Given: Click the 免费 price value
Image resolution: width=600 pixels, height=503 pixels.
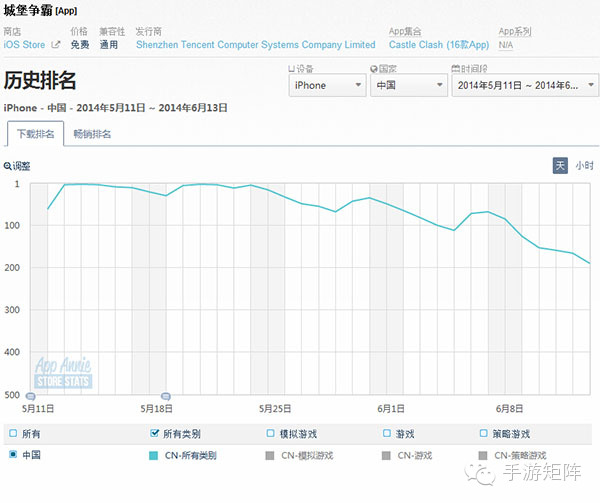Looking at the screenshot, I should (x=80, y=45).
